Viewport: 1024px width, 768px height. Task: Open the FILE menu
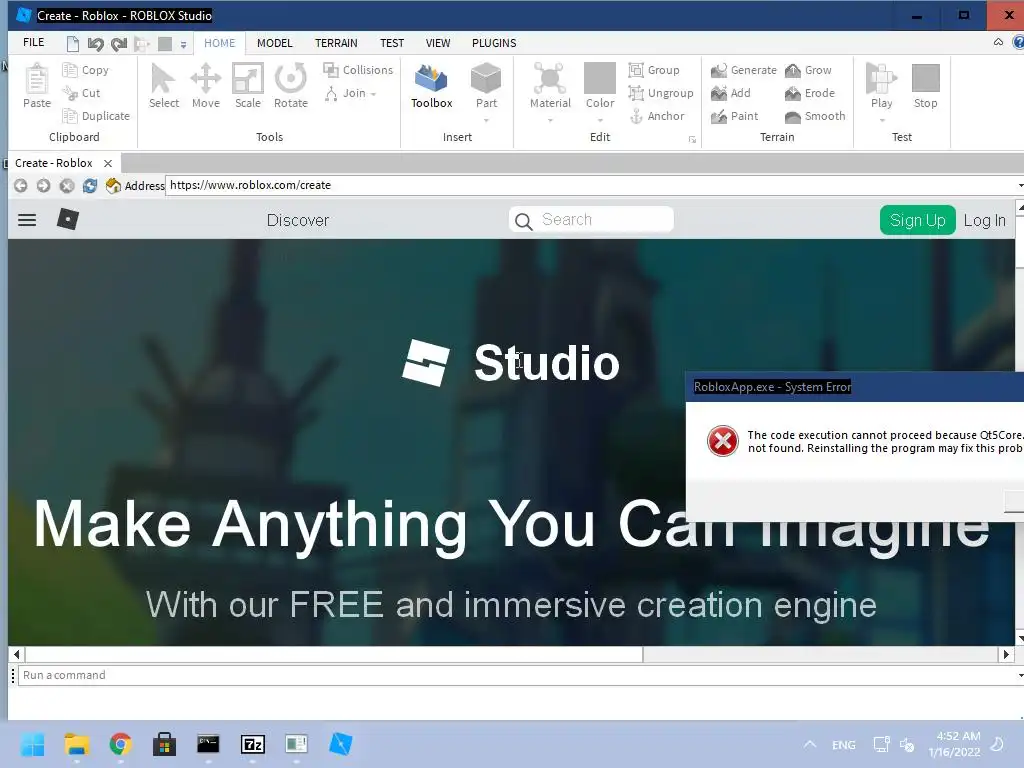33,42
